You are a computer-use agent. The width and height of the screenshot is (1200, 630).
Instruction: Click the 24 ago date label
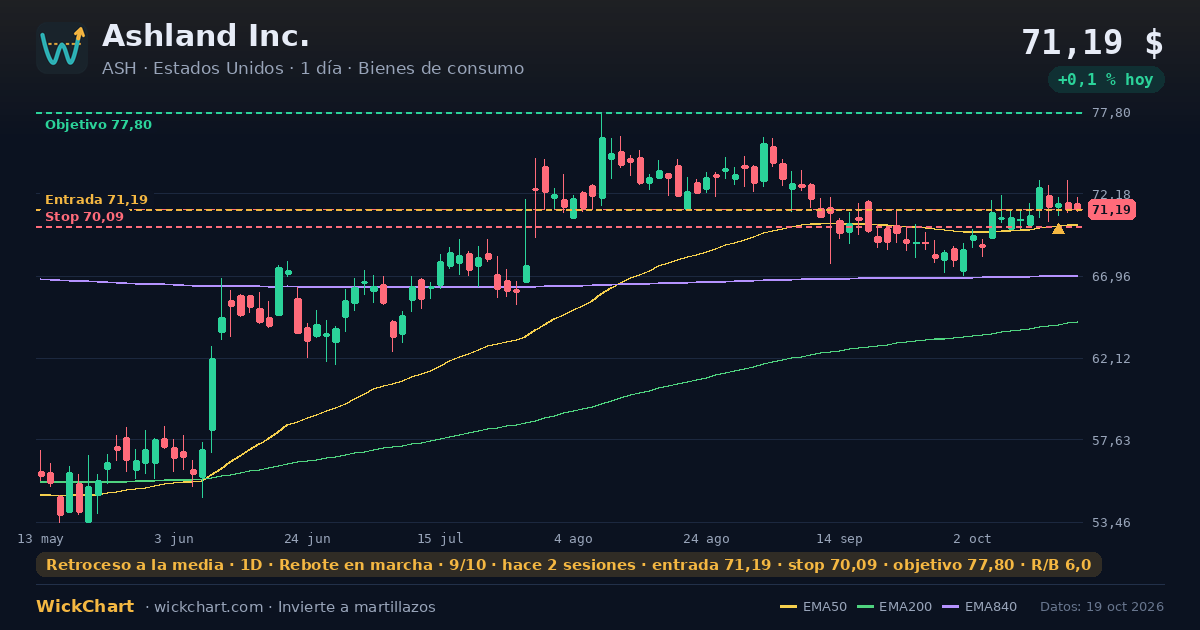point(706,538)
